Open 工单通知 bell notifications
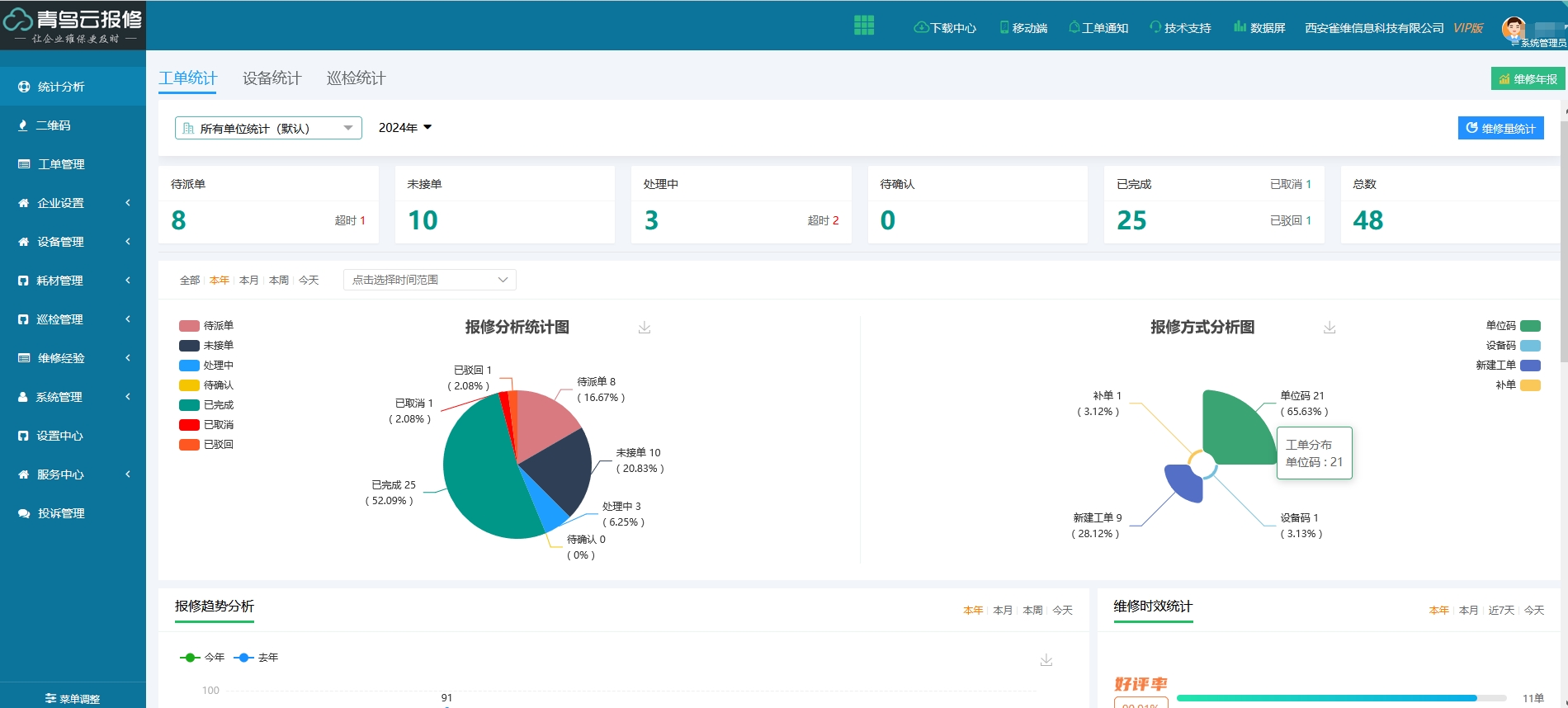The height and width of the screenshot is (708, 1568). 1074,27
